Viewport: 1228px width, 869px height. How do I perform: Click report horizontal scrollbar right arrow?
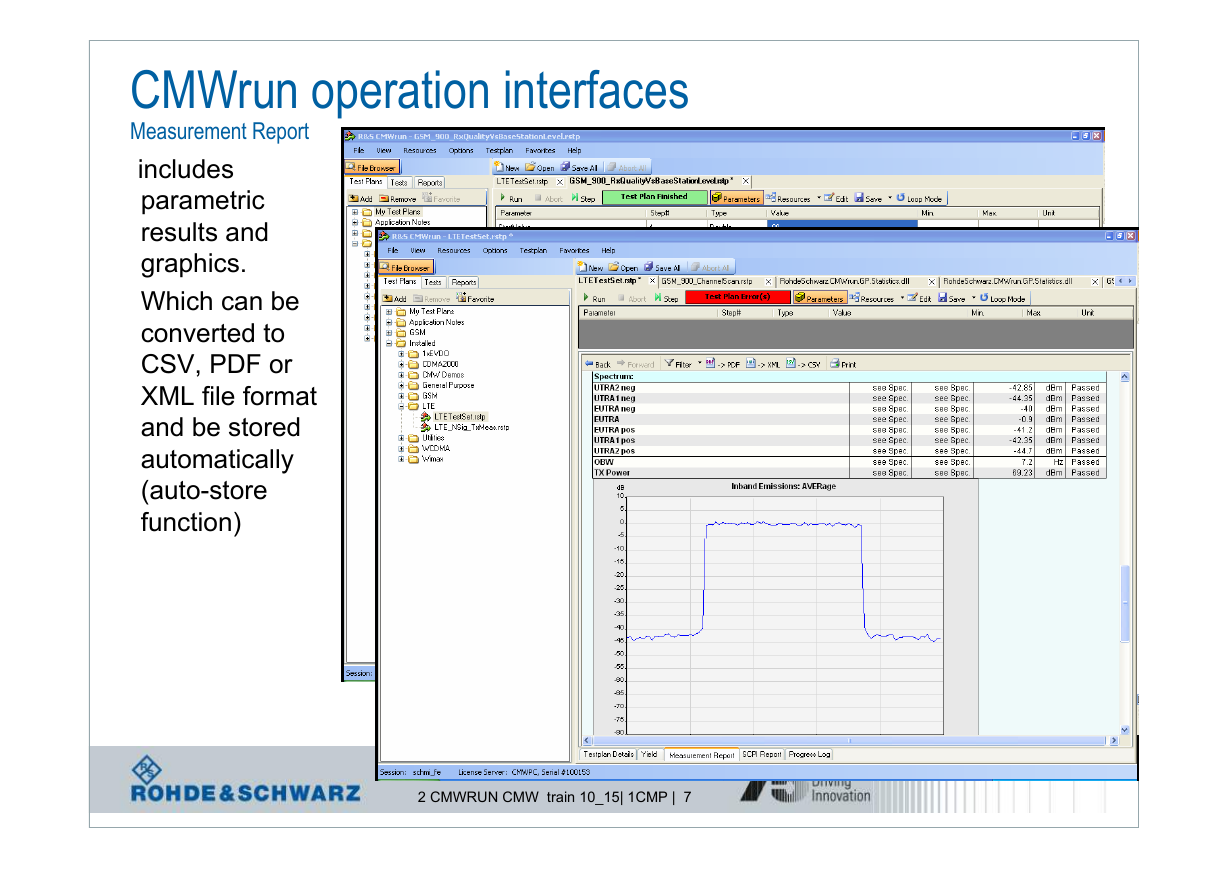(1114, 740)
